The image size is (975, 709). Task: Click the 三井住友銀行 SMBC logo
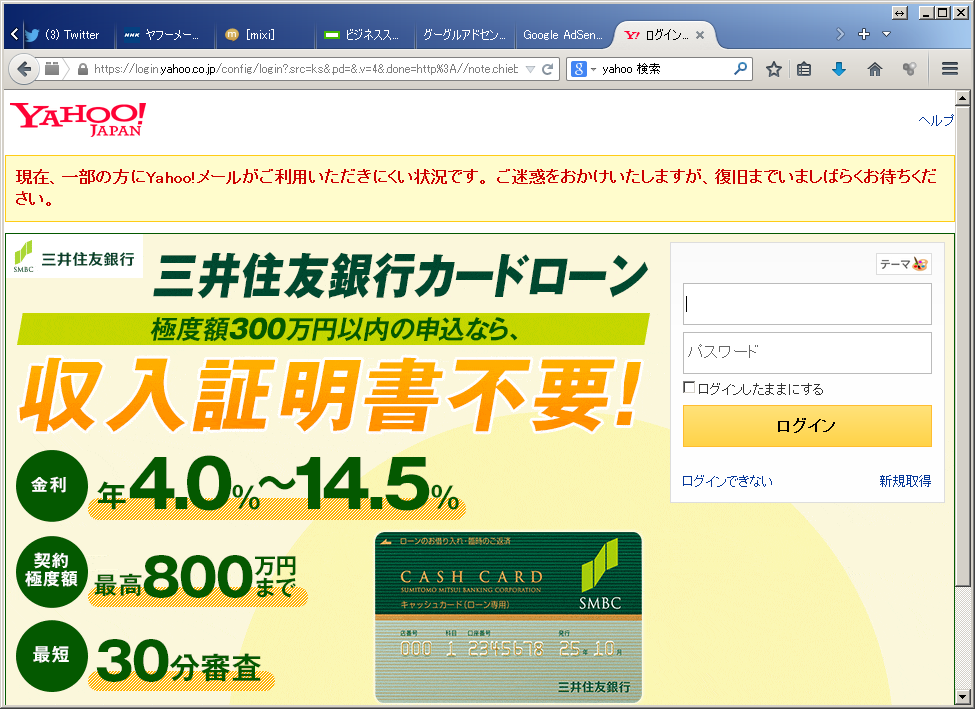click(x=75, y=257)
